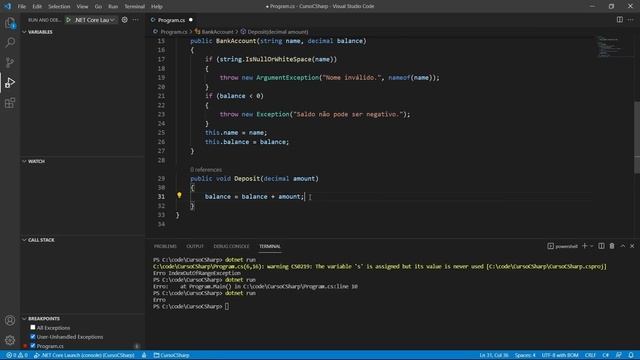Toggle the Program.cs breakpoint checkbox
Image resolution: width=640 pixels, height=360 pixels.
point(33,346)
